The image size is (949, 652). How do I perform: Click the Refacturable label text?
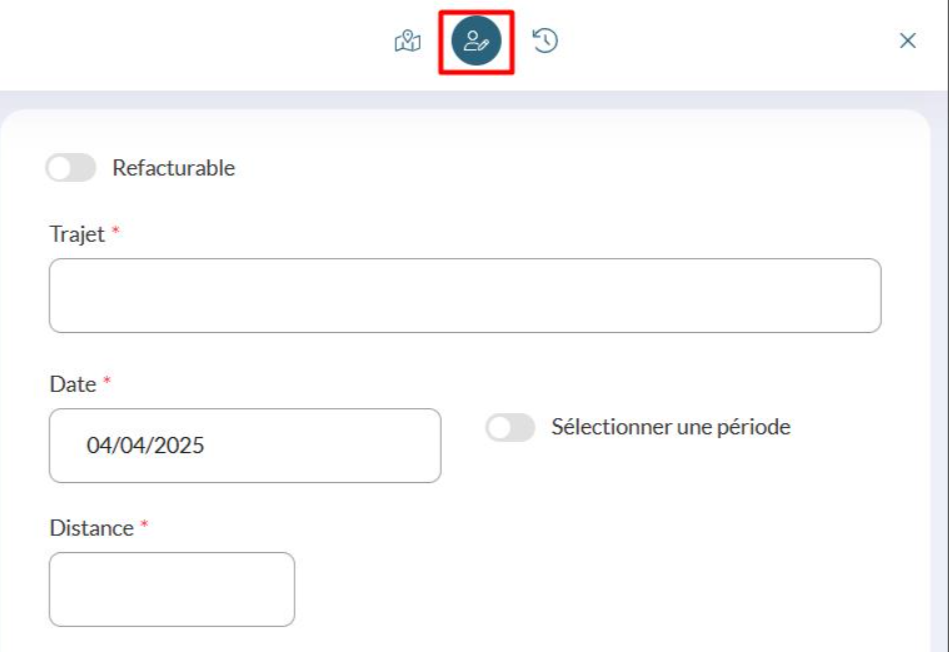pos(174,168)
